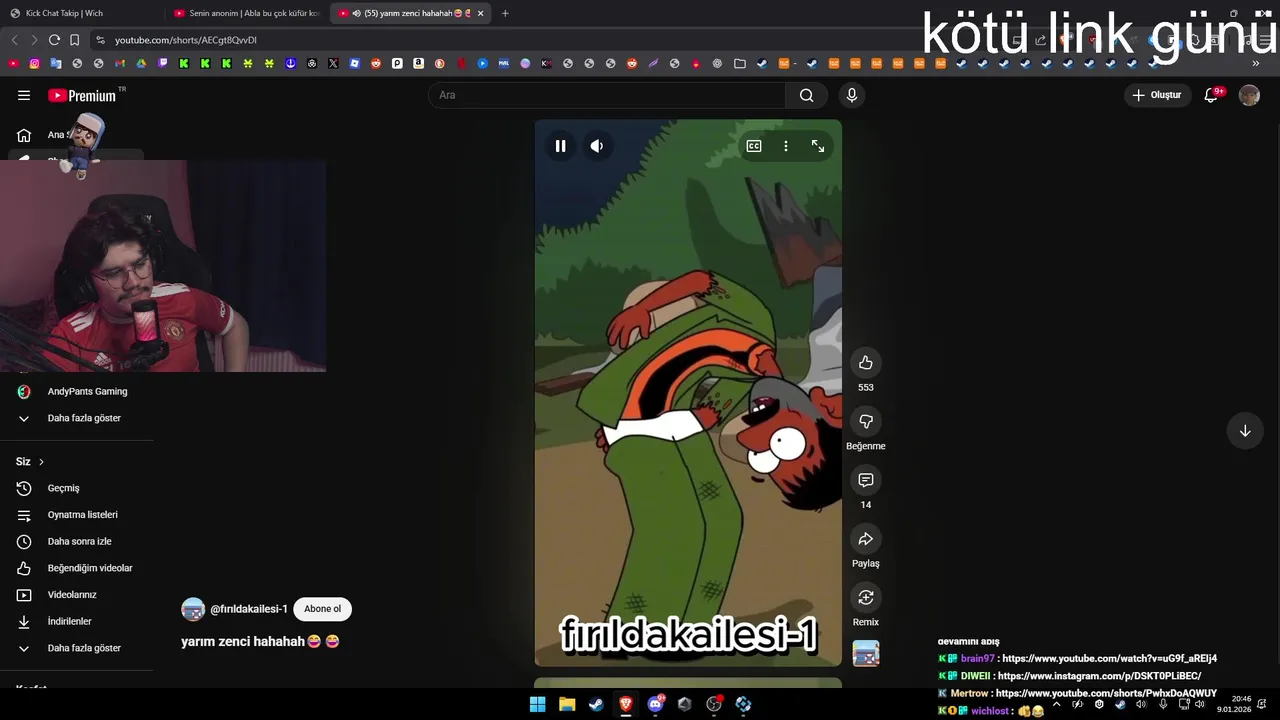Open the comments with 14 replies
The height and width of the screenshot is (720, 1280).
point(866,480)
